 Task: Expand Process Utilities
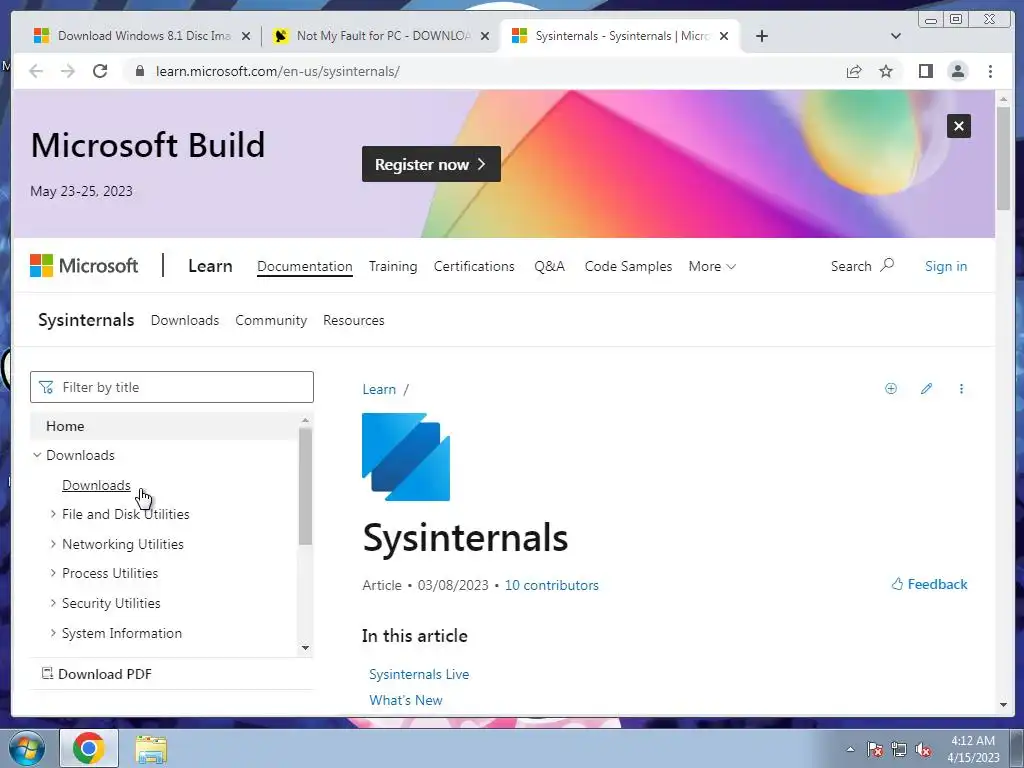point(53,573)
